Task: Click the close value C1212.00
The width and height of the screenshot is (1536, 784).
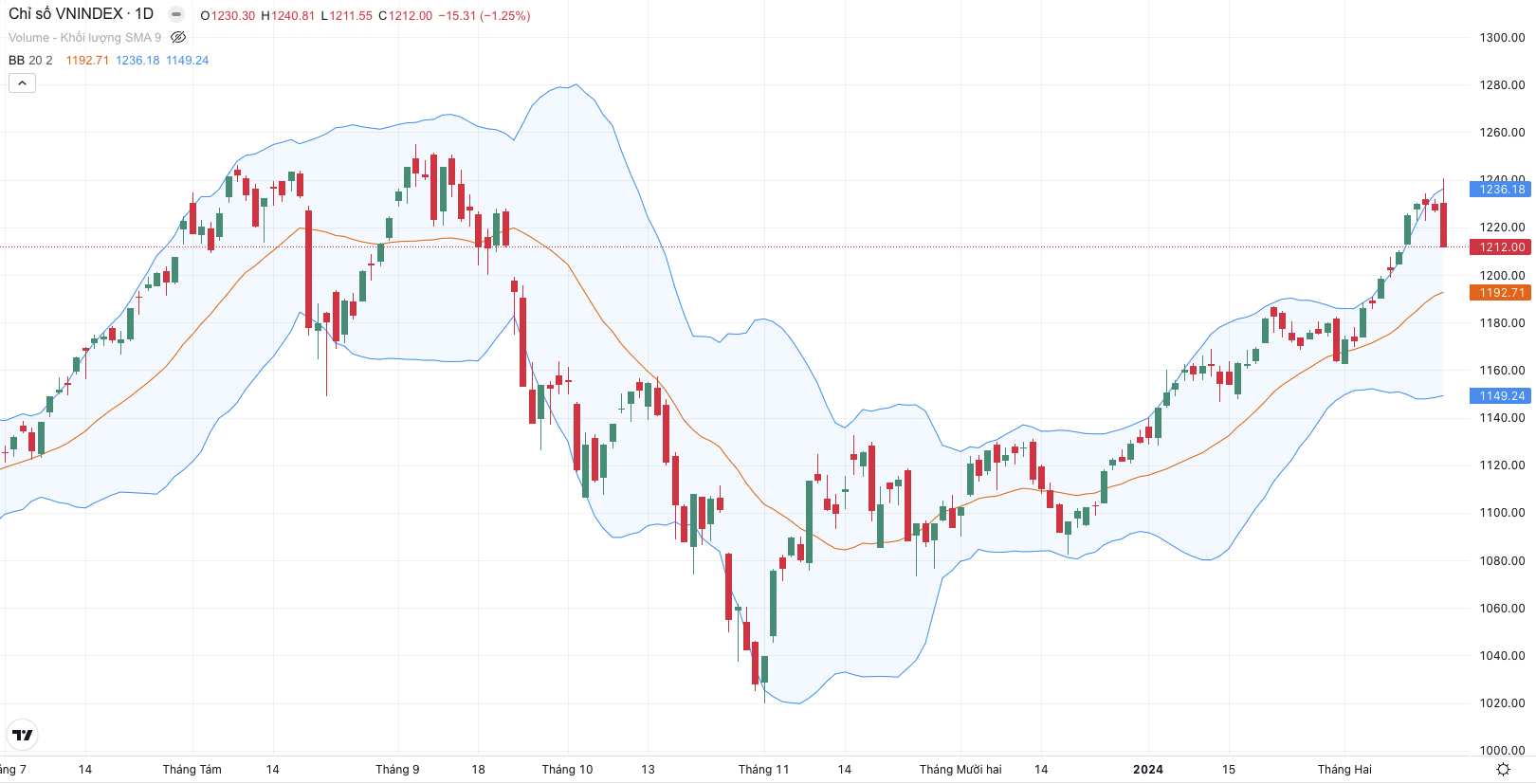Action: point(405,16)
